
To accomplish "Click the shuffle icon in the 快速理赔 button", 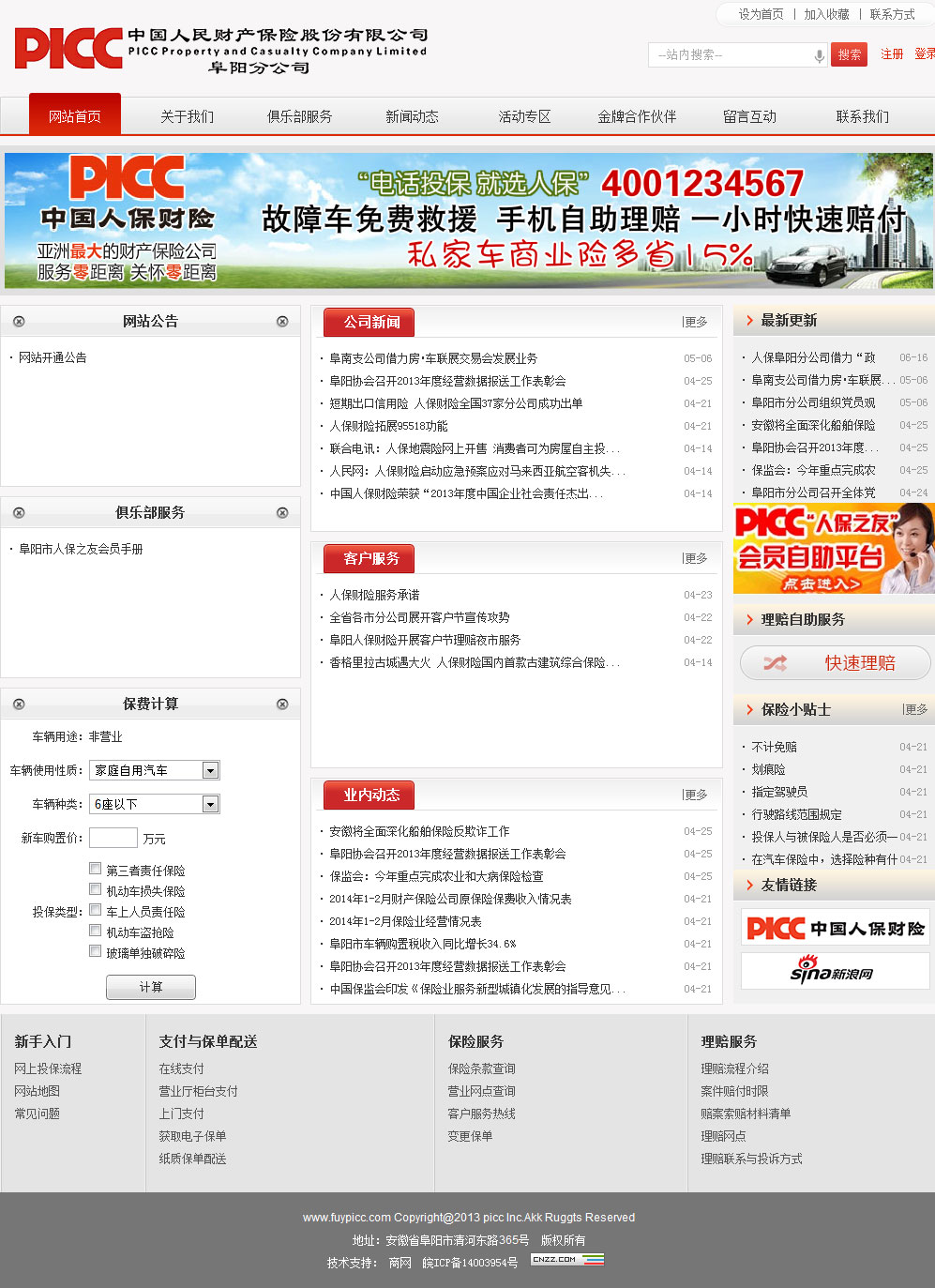I will coord(775,663).
